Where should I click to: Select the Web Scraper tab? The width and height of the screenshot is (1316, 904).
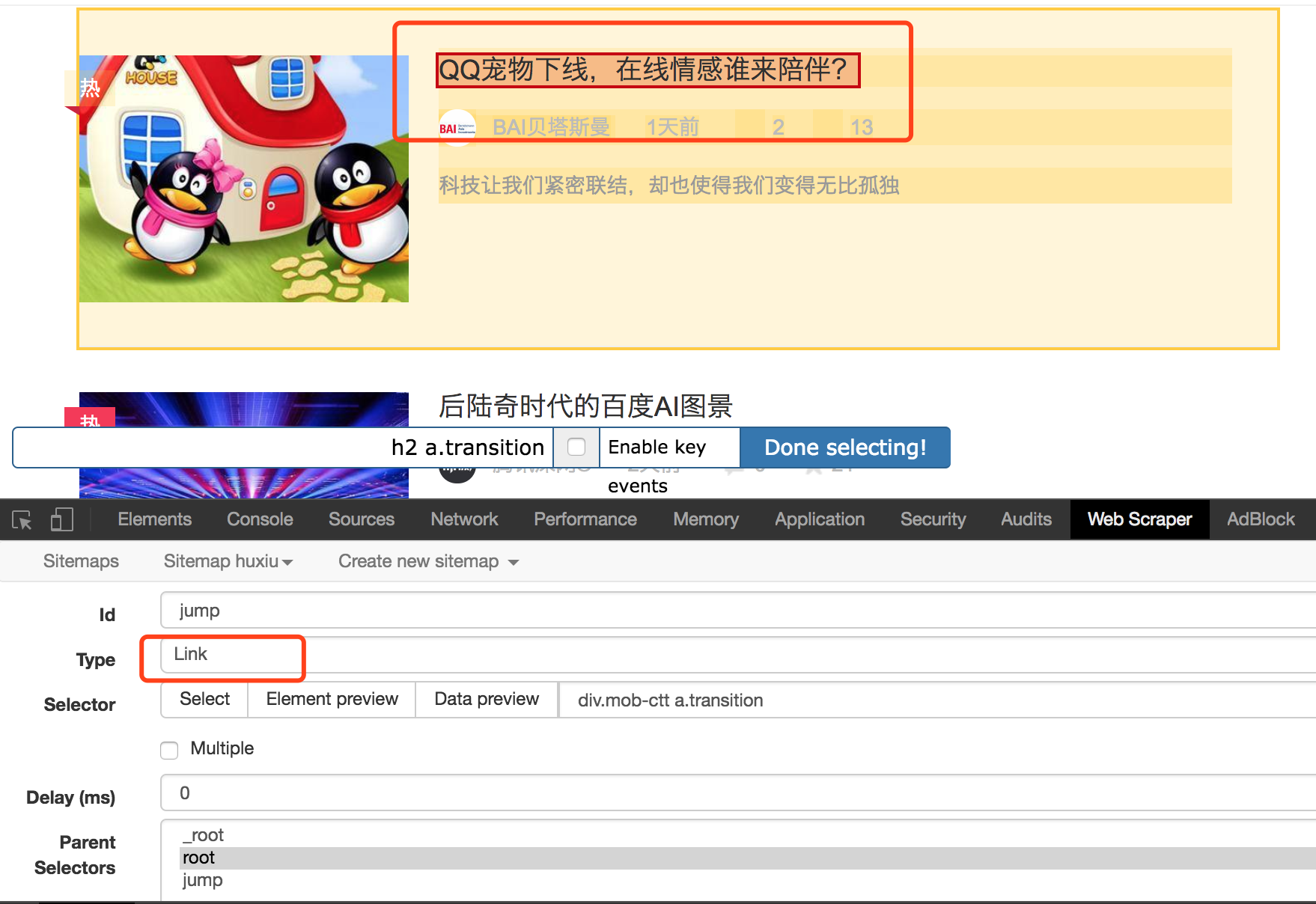point(1139,519)
